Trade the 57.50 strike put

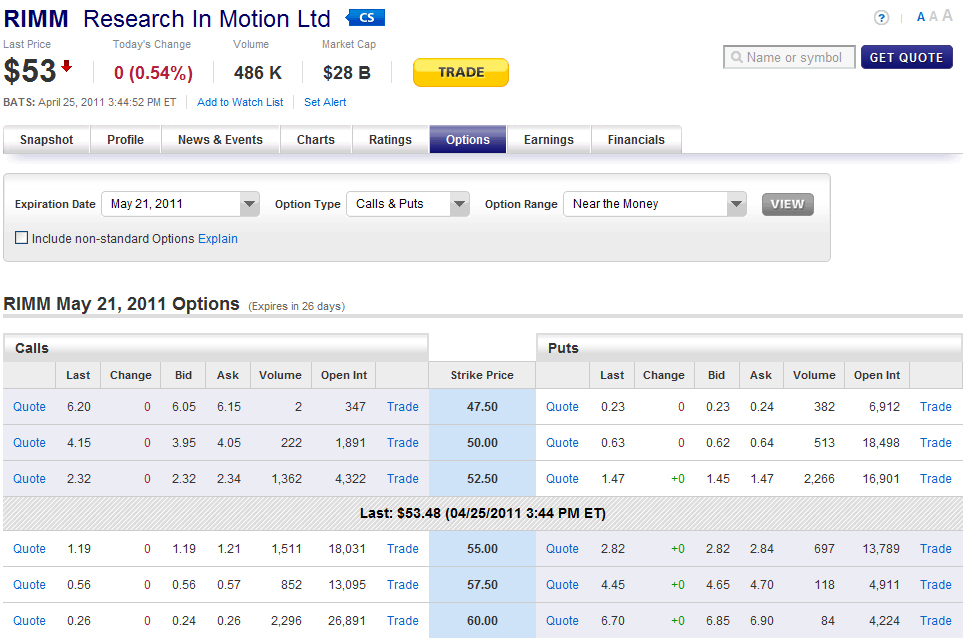935,584
